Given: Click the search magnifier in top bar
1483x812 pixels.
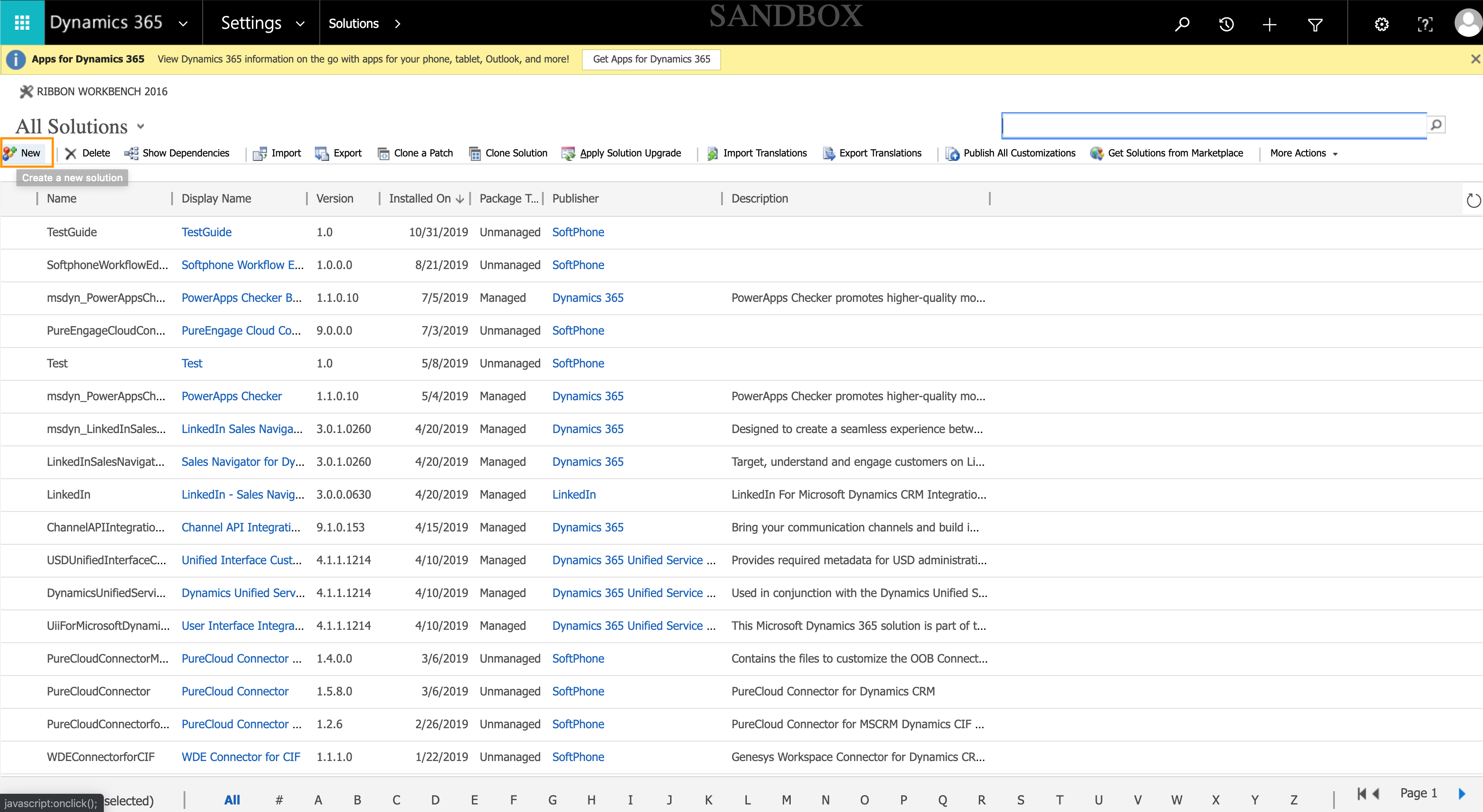Looking at the screenshot, I should click(1182, 24).
